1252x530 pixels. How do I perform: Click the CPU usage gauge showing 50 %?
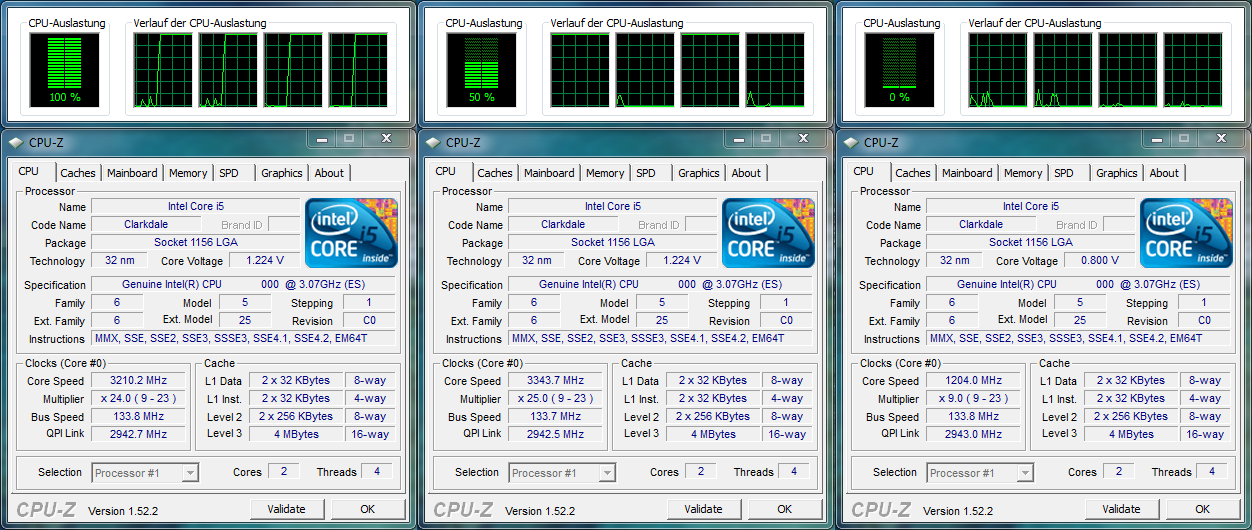(481, 69)
